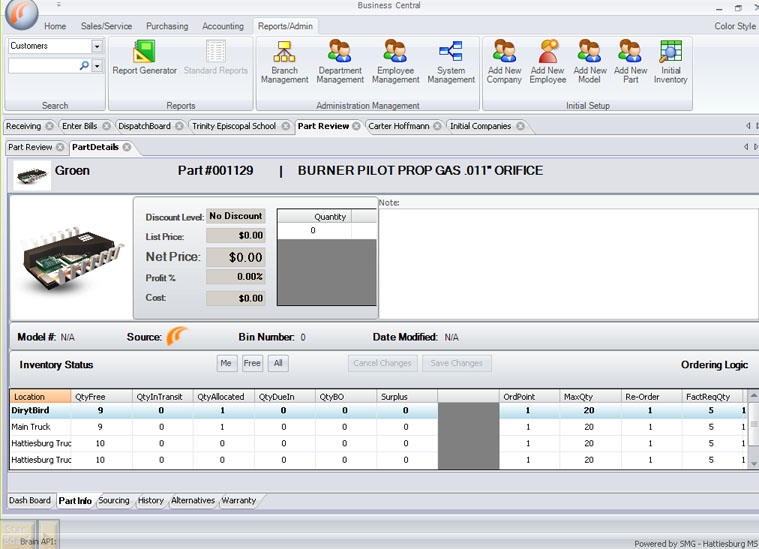Select the Reports/Admin ribbon tab
This screenshot has width=759, height=549.
pyautogui.click(x=285, y=26)
